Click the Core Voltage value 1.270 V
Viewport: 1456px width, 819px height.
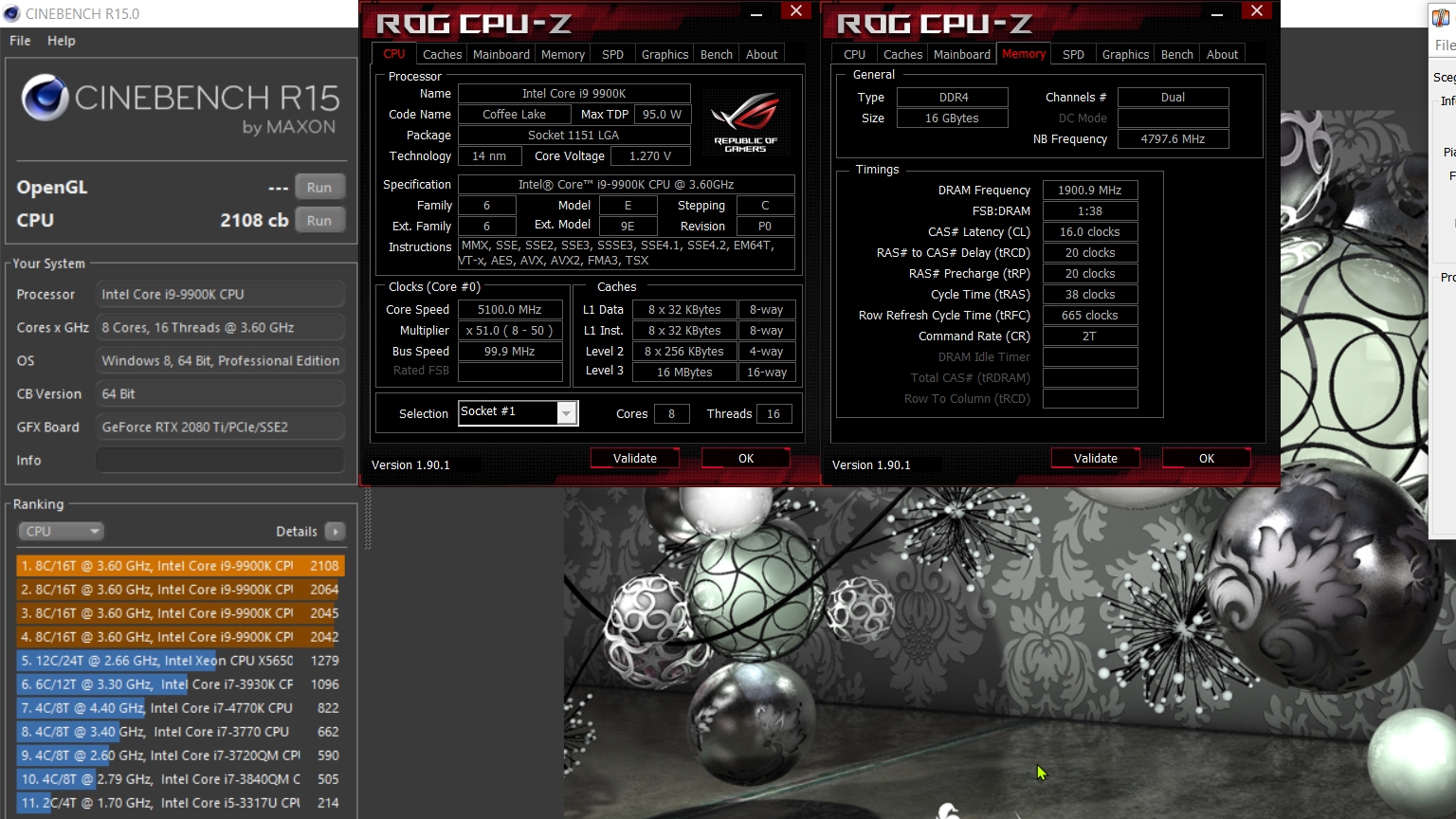click(x=650, y=156)
